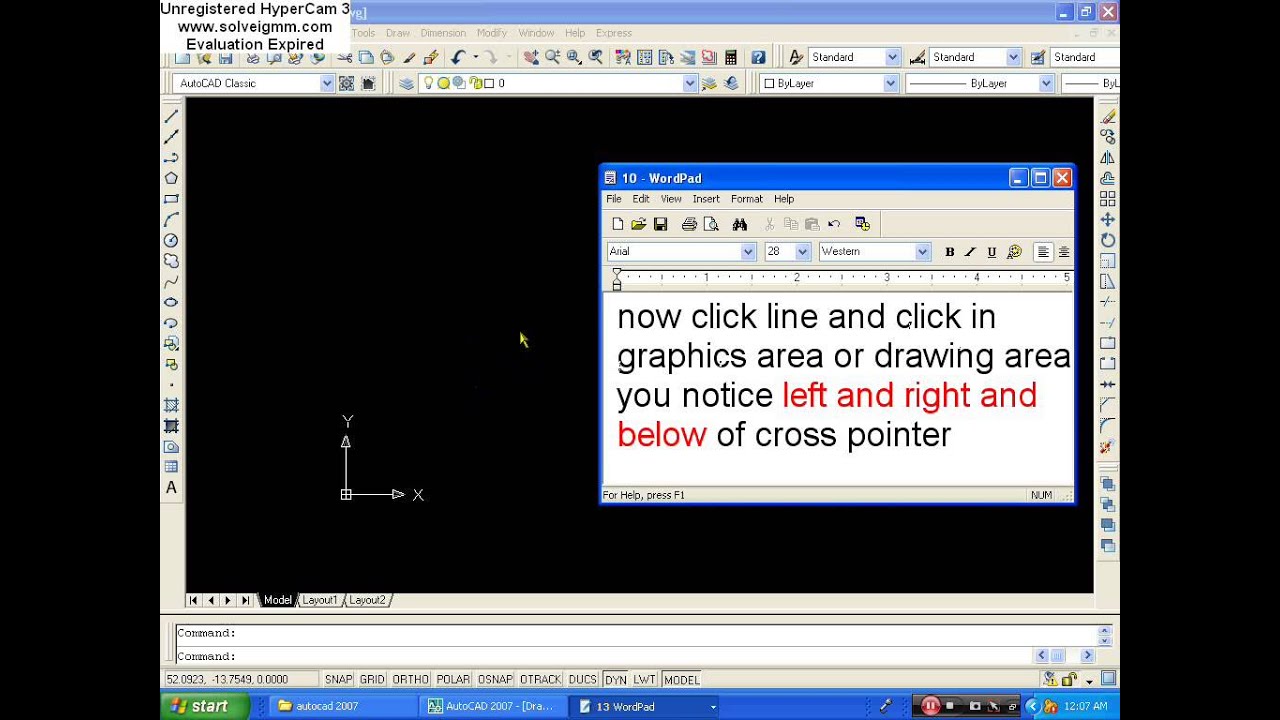Activate the Erase tool in Modify toolbar
The width and height of the screenshot is (1280, 720).
pos(1107,116)
